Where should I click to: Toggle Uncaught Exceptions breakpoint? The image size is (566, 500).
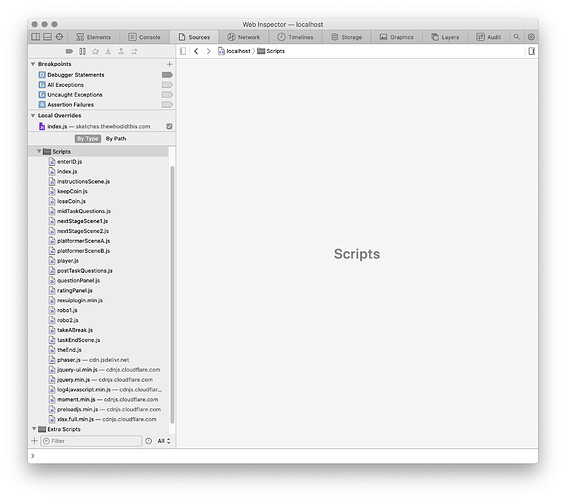(167, 95)
